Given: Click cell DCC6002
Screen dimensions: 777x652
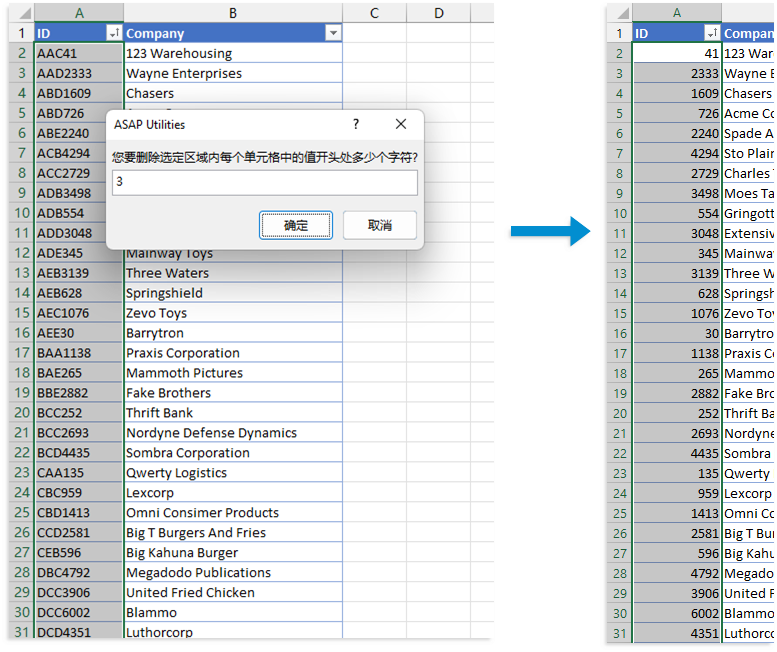Looking at the screenshot, I should point(79,612).
